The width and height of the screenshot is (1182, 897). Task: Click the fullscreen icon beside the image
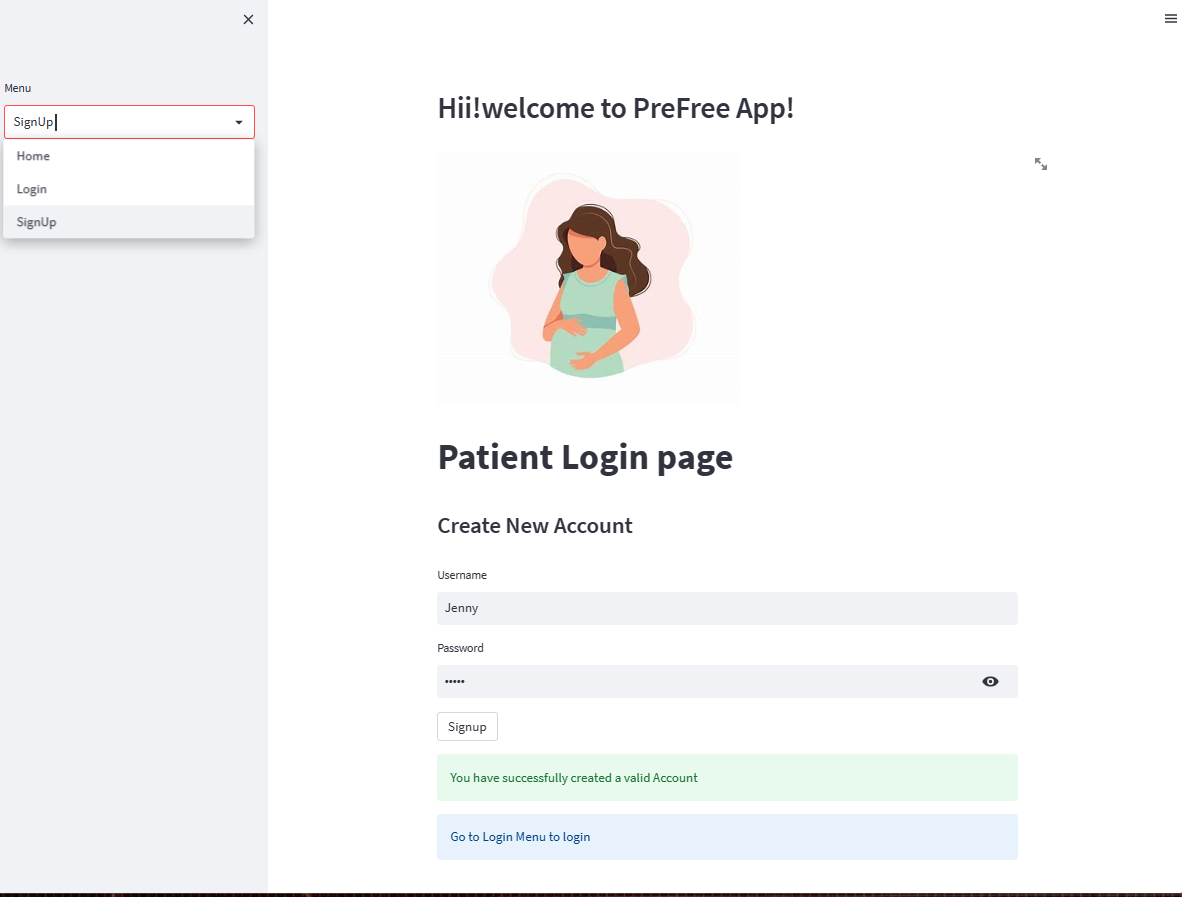[1041, 164]
